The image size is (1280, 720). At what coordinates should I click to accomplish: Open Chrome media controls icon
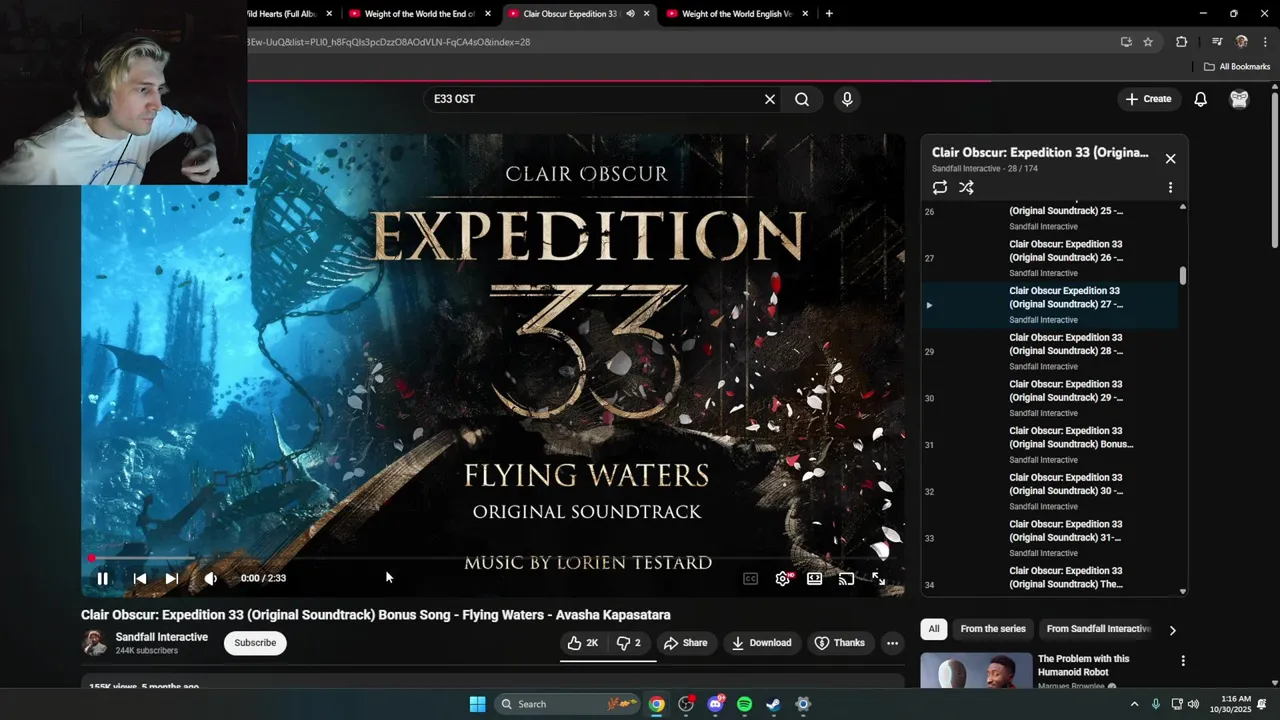coord(1217,42)
